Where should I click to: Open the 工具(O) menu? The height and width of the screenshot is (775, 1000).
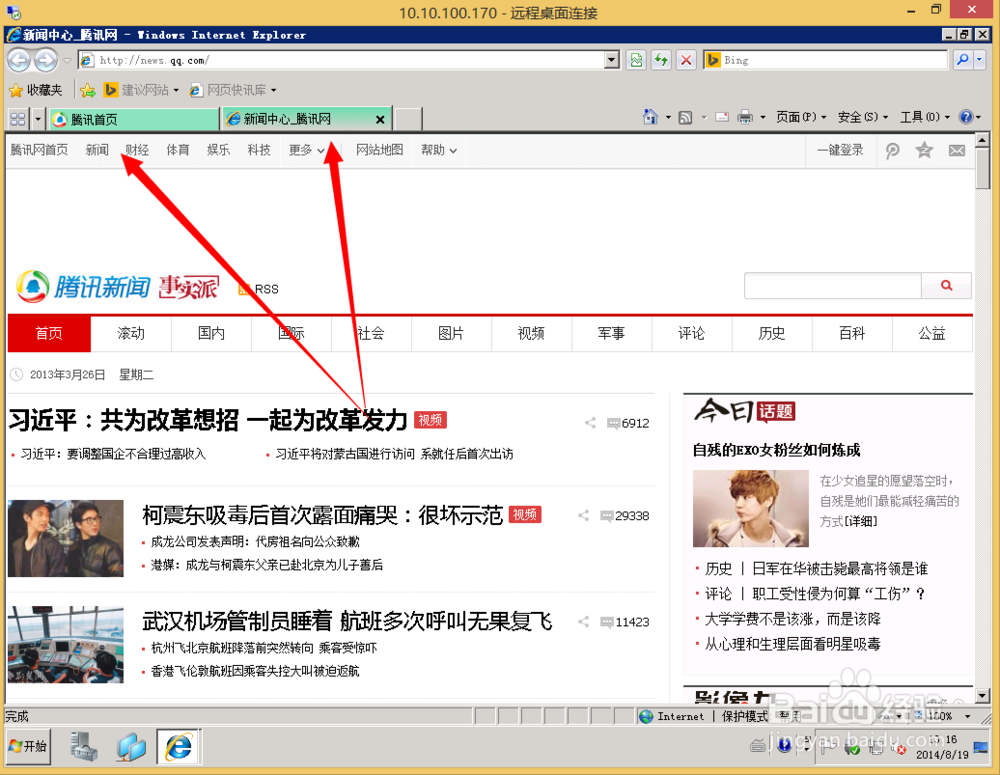coord(925,117)
